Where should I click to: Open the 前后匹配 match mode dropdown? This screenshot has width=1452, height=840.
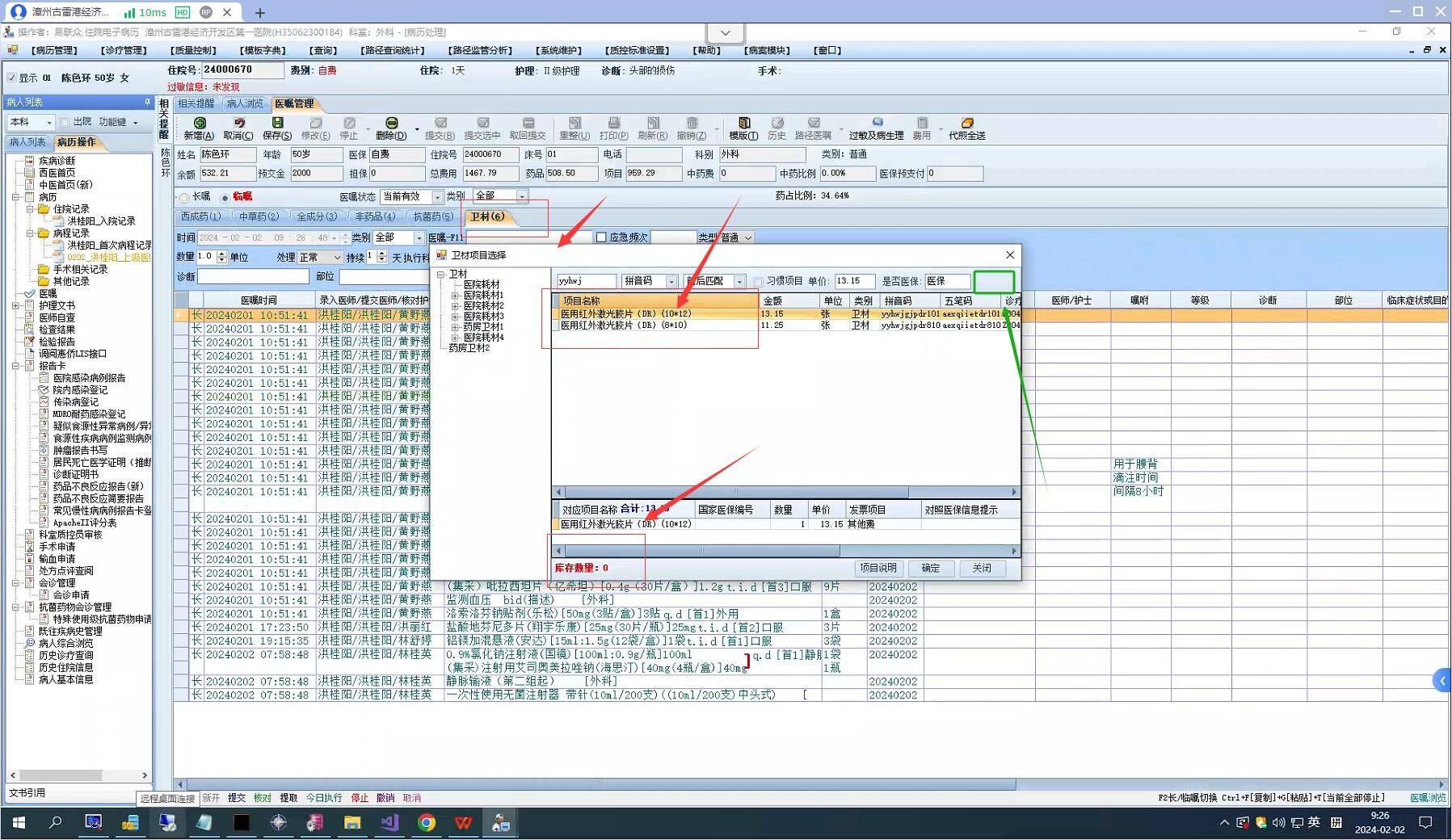[x=739, y=281]
